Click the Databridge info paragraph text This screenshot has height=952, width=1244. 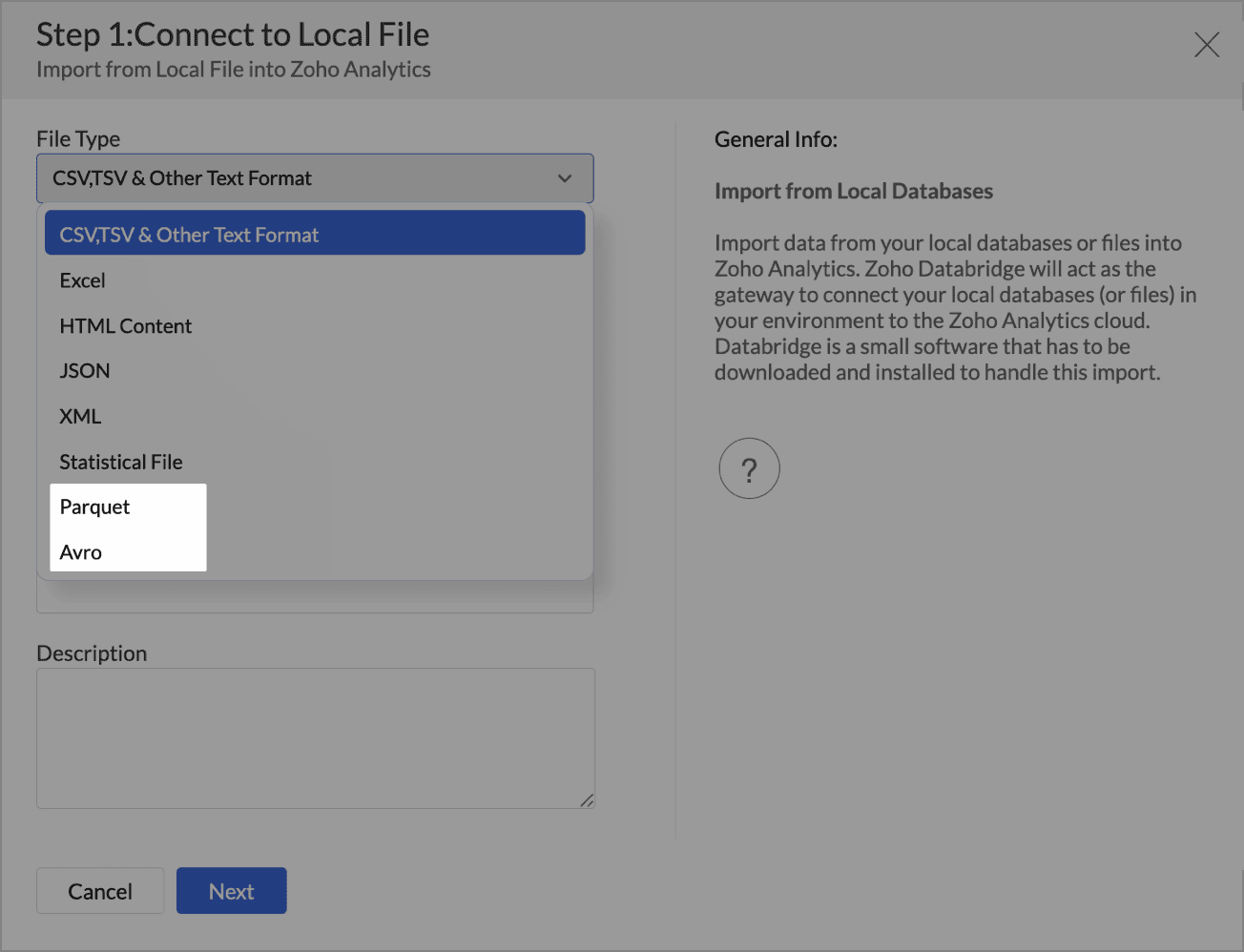tap(954, 307)
